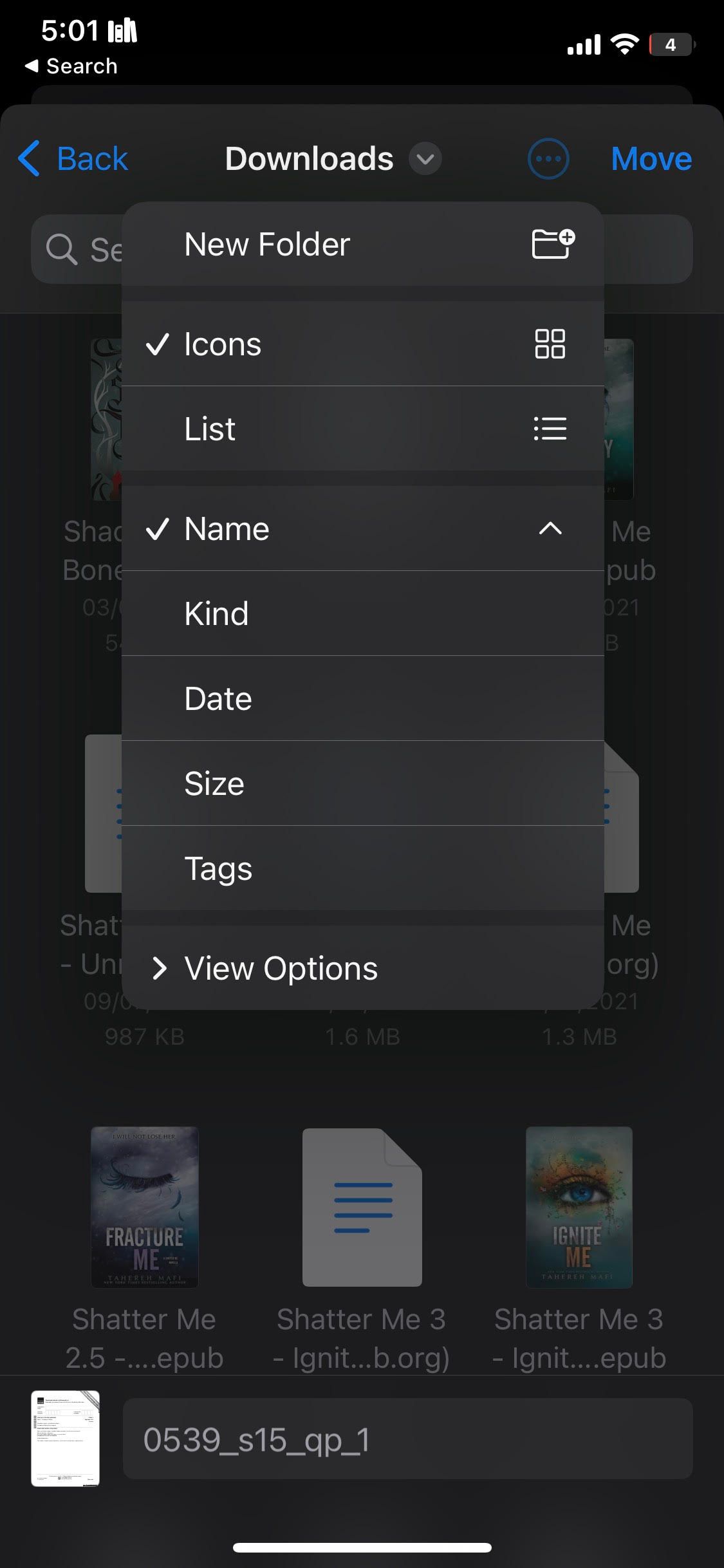
Task: Select the checked Name sort option
Action: tap(227, 529)
